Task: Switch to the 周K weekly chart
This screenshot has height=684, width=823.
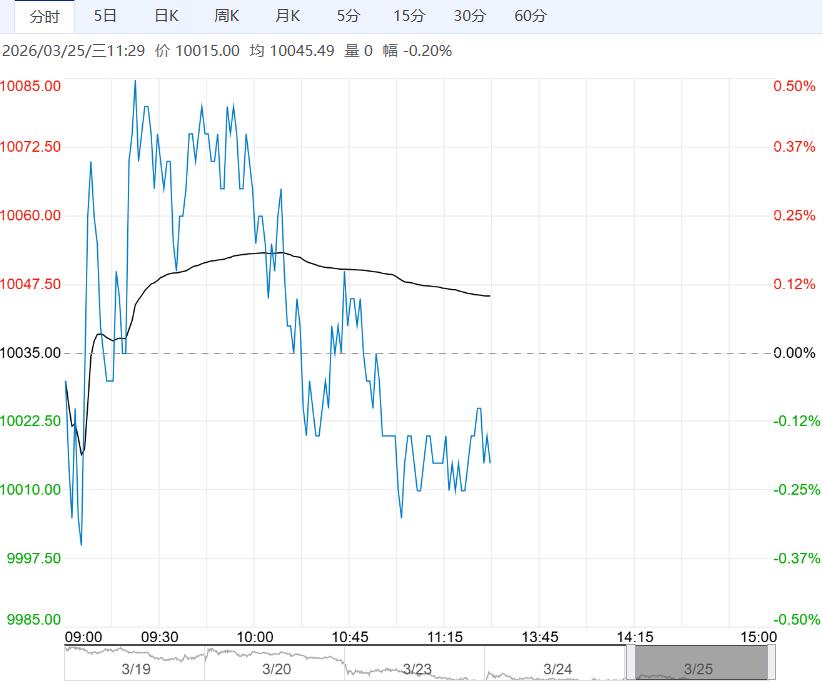Action: (227, 16)
